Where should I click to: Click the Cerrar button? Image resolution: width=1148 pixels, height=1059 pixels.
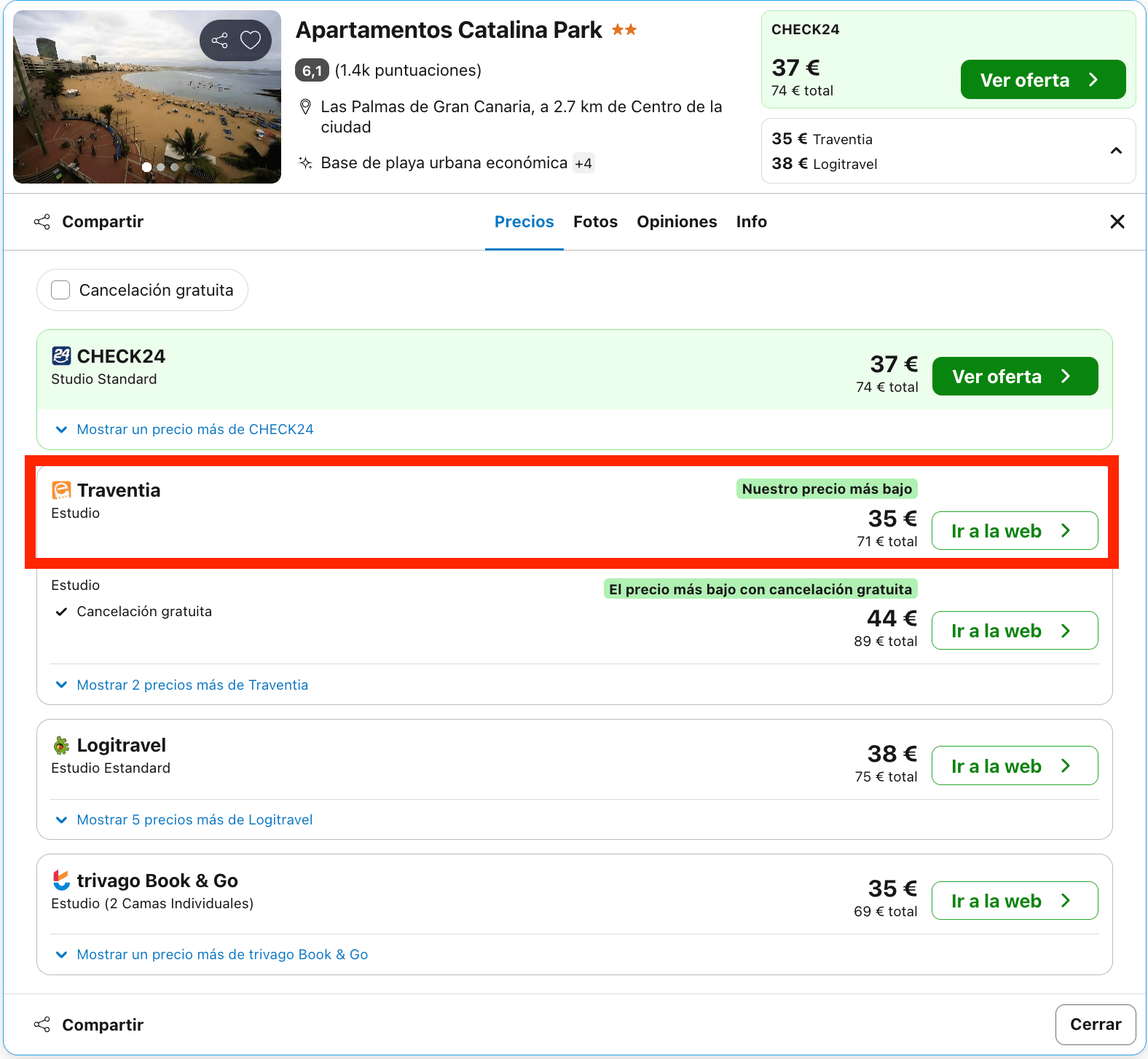(1096, 1025)
